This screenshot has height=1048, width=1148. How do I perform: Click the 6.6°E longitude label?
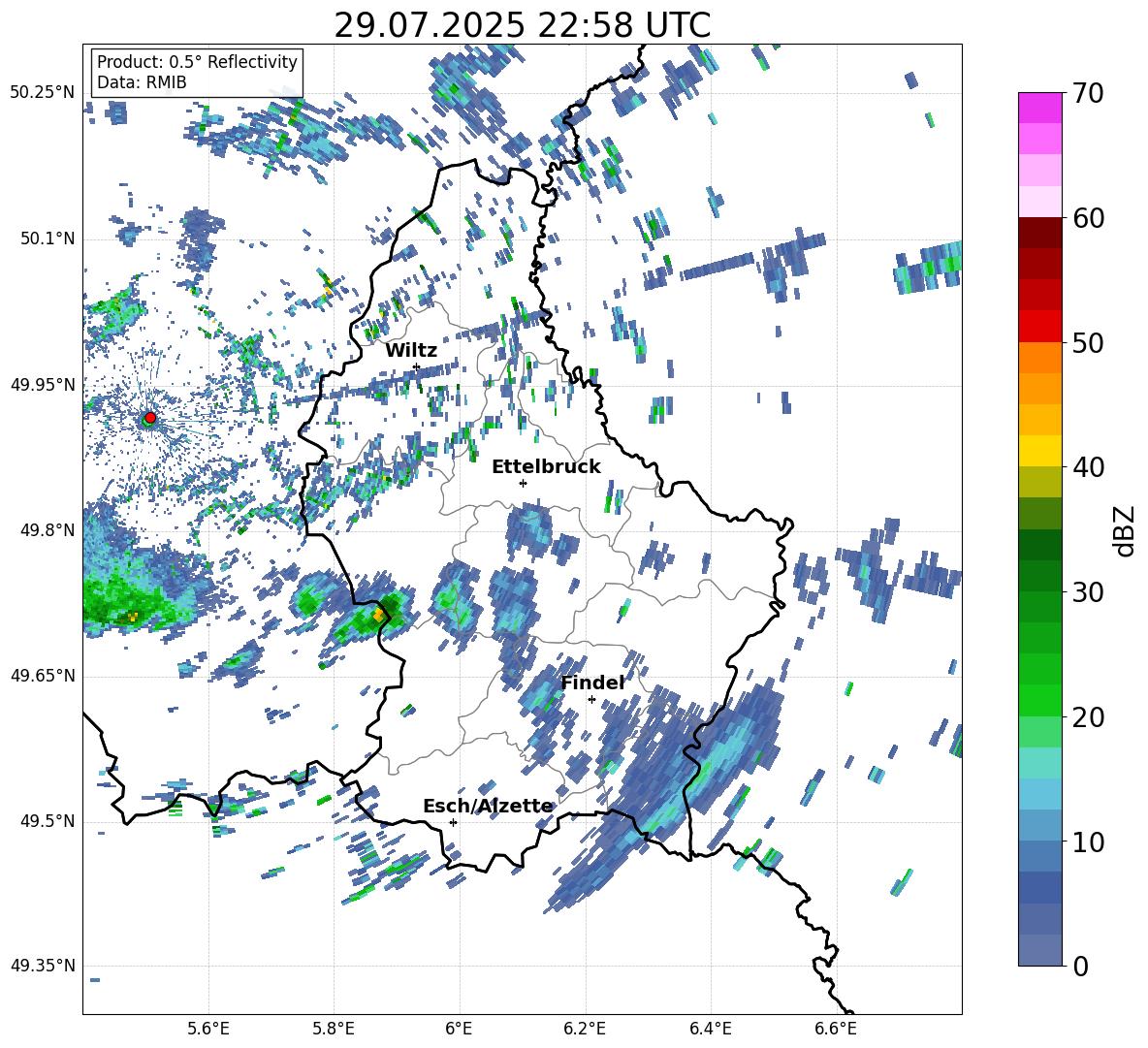click(x=836, y=1029)
